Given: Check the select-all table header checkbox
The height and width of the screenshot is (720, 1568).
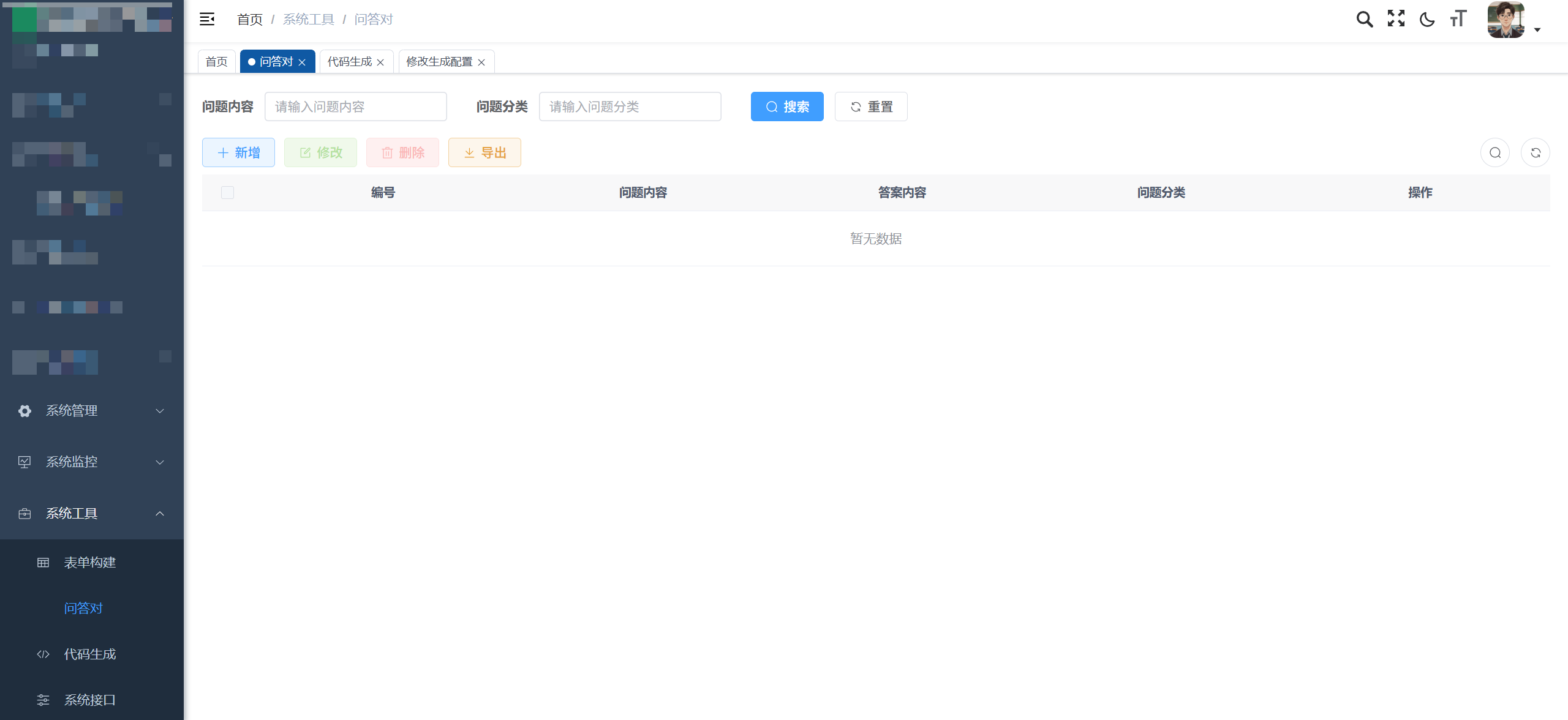Looking at the screenshot, I should point(227,193).
